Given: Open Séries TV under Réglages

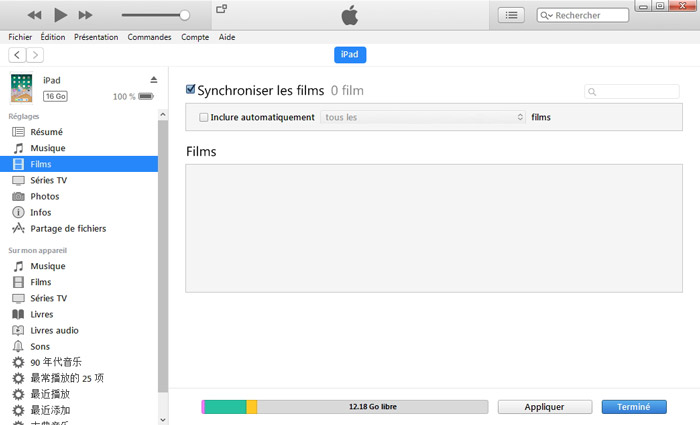Looking at the screenshot, I should (79, 180).
